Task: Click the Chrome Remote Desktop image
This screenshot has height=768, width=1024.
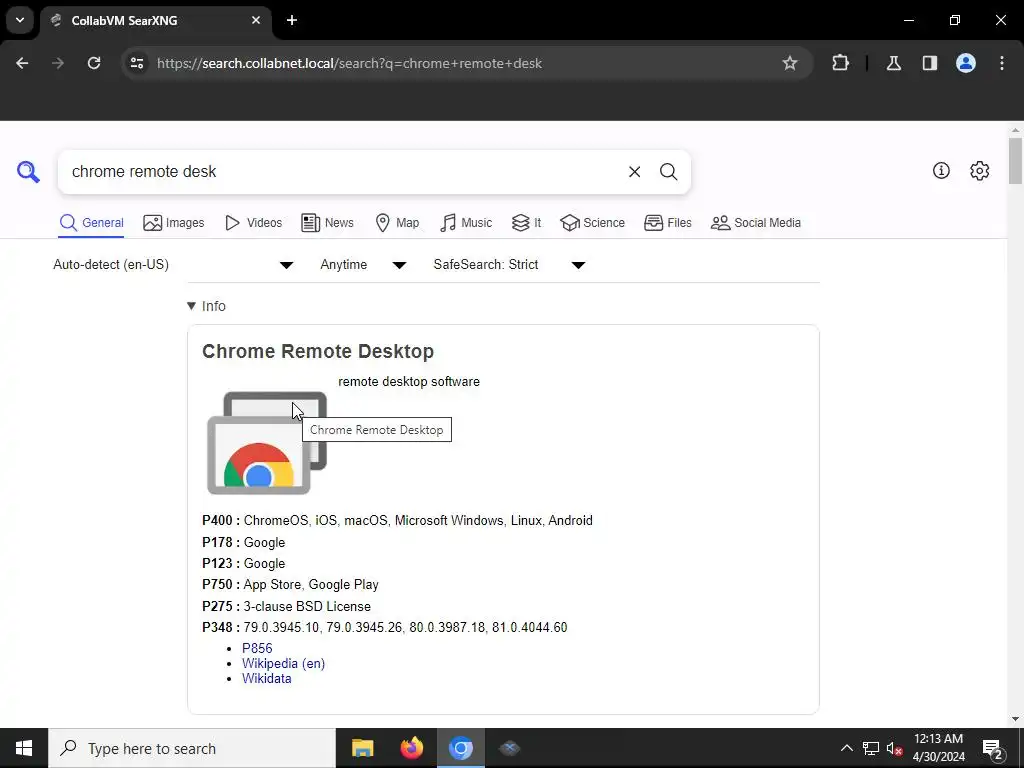Action: 266,443
